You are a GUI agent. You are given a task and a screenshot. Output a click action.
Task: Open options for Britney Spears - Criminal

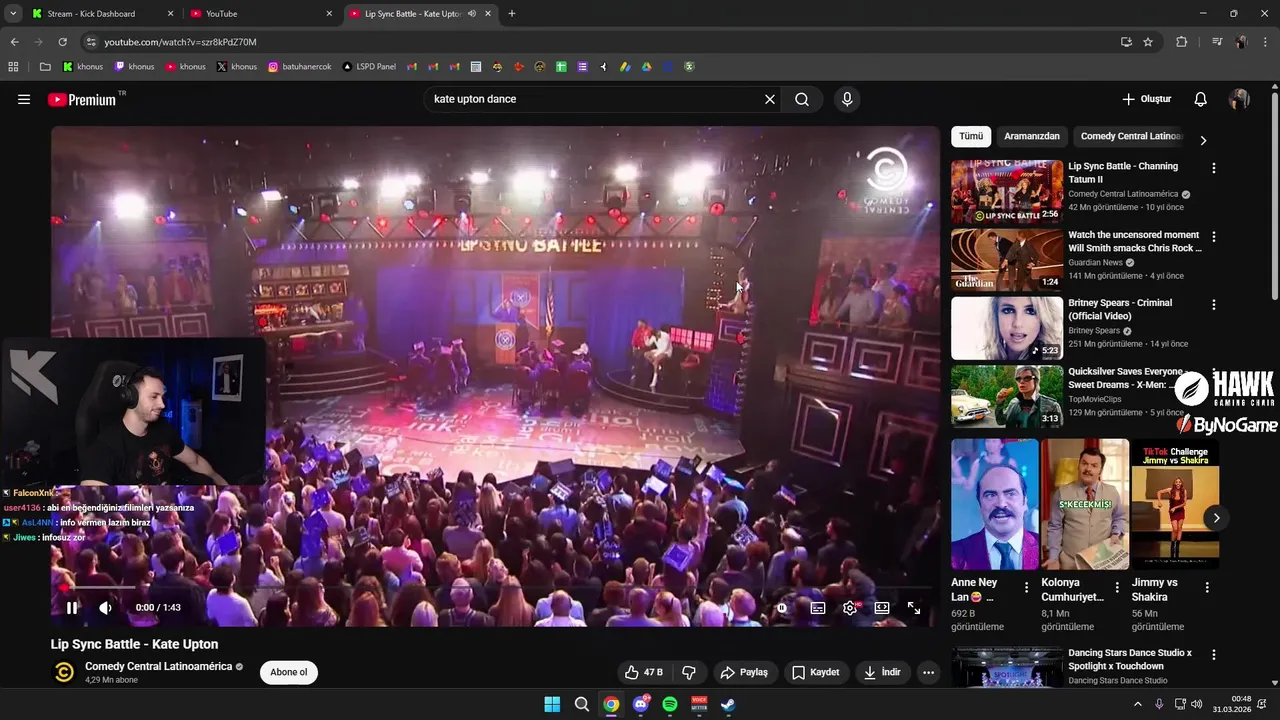coord(1214,304)
